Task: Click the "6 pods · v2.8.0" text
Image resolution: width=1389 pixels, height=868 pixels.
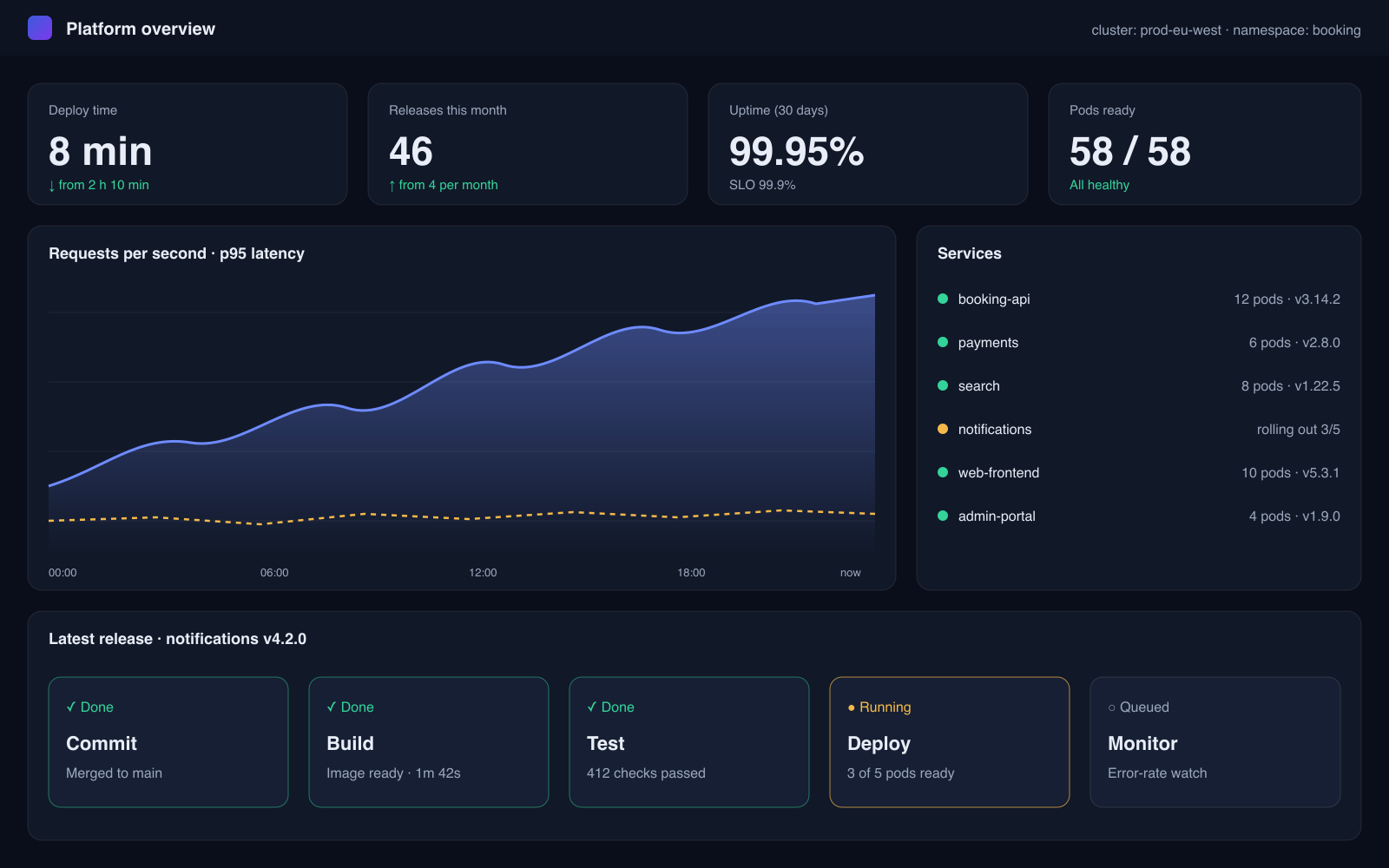Action: pos(1294,343)
